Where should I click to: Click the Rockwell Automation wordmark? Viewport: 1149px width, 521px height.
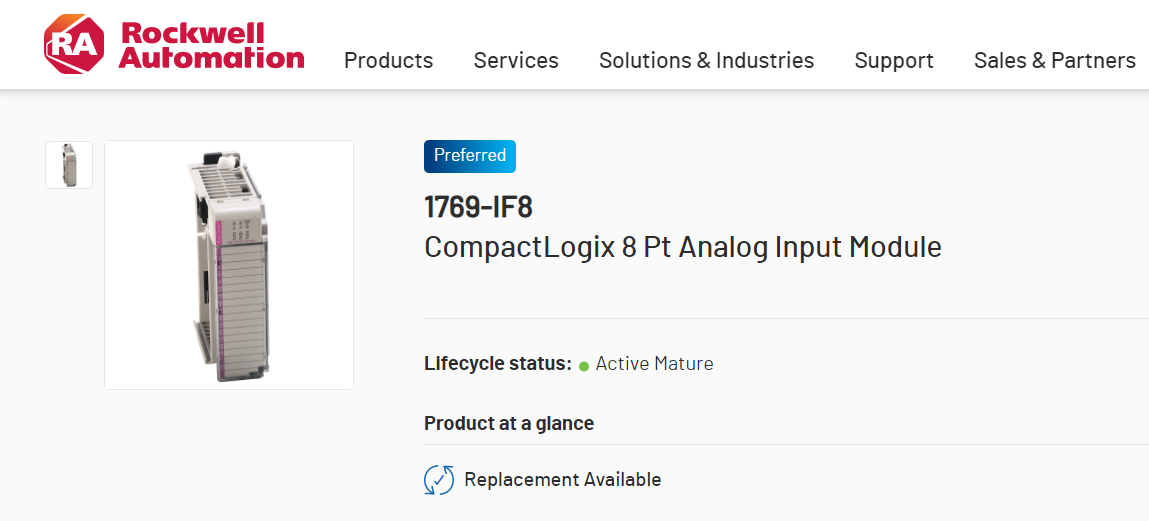point(211,45)
